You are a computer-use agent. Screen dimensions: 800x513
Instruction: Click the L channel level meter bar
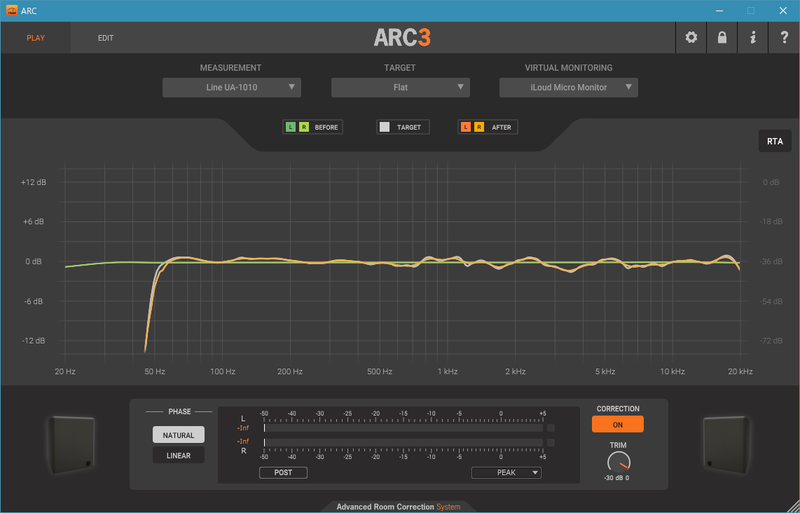coord(403,428)
